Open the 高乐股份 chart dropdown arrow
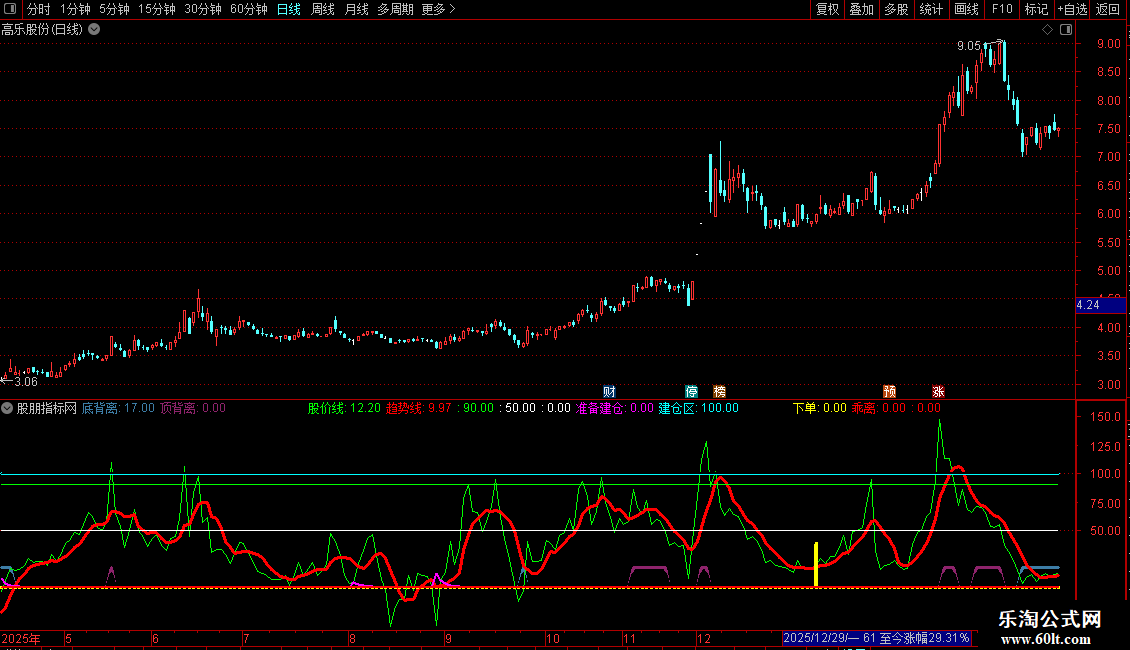 click(x=94, y=30)
